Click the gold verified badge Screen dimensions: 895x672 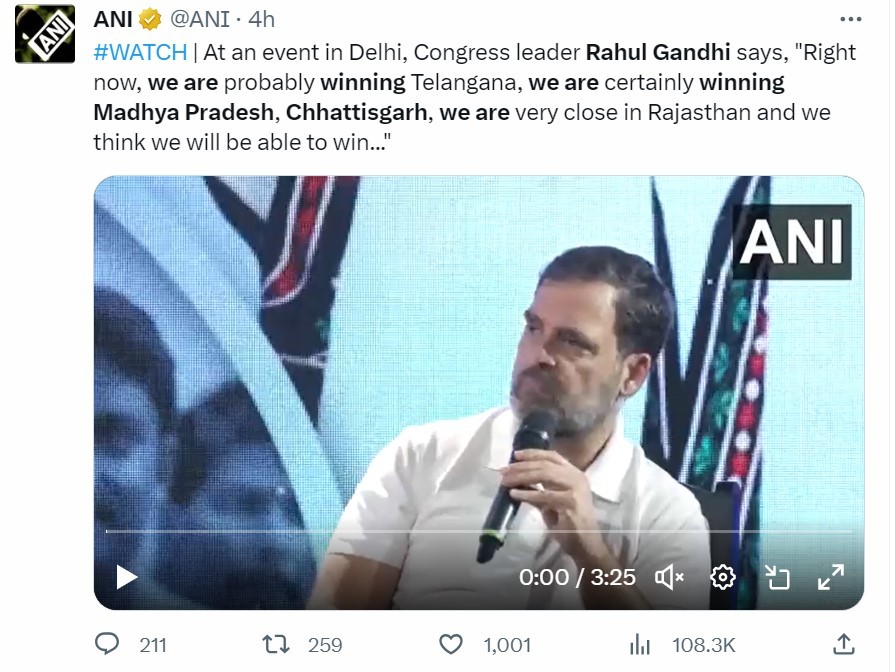tap(151, 19)
